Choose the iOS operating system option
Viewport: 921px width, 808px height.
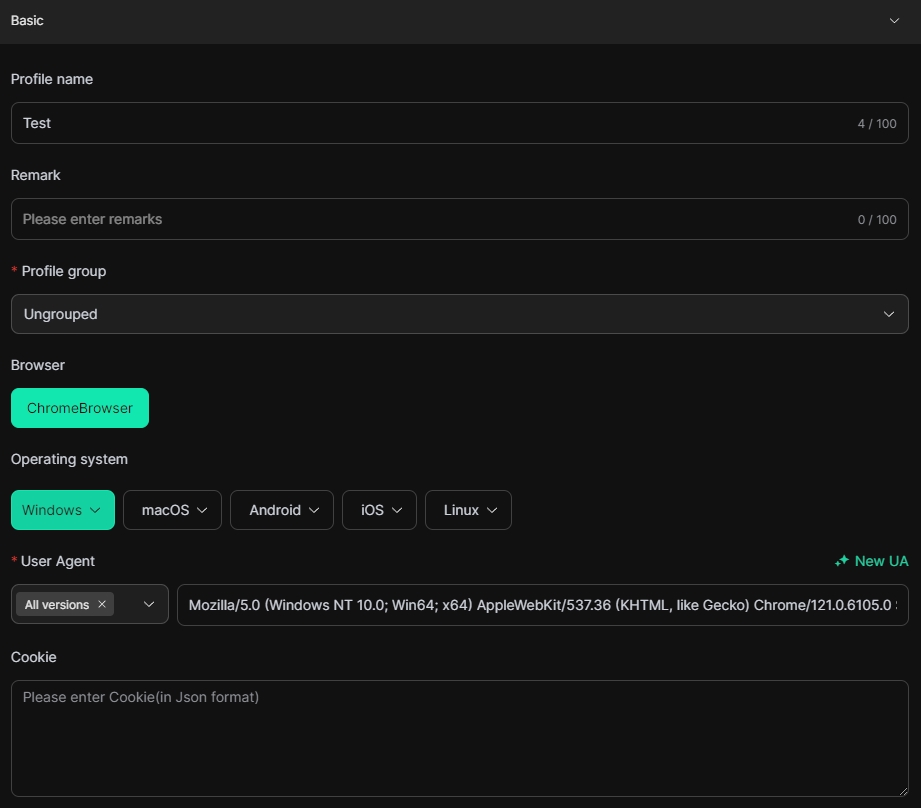click(x=379, y=510)
